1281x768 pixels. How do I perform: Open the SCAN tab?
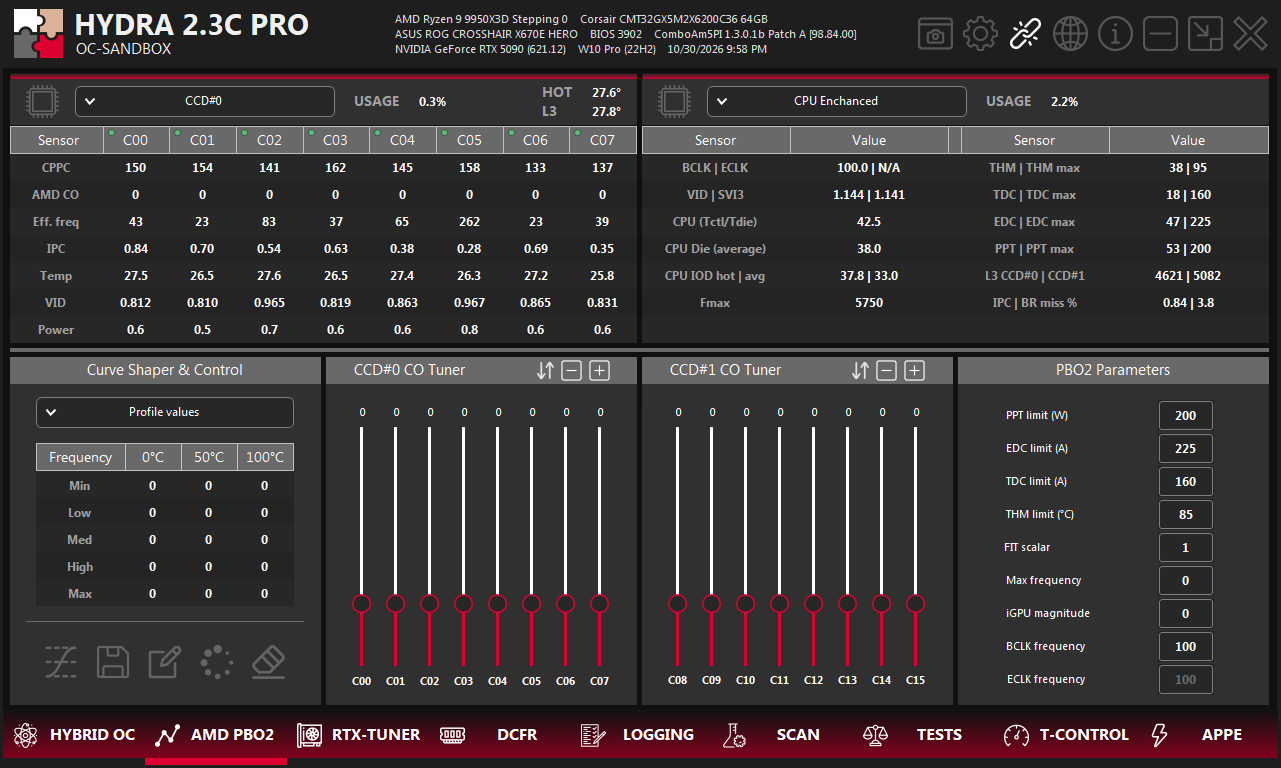pos(771,735)
